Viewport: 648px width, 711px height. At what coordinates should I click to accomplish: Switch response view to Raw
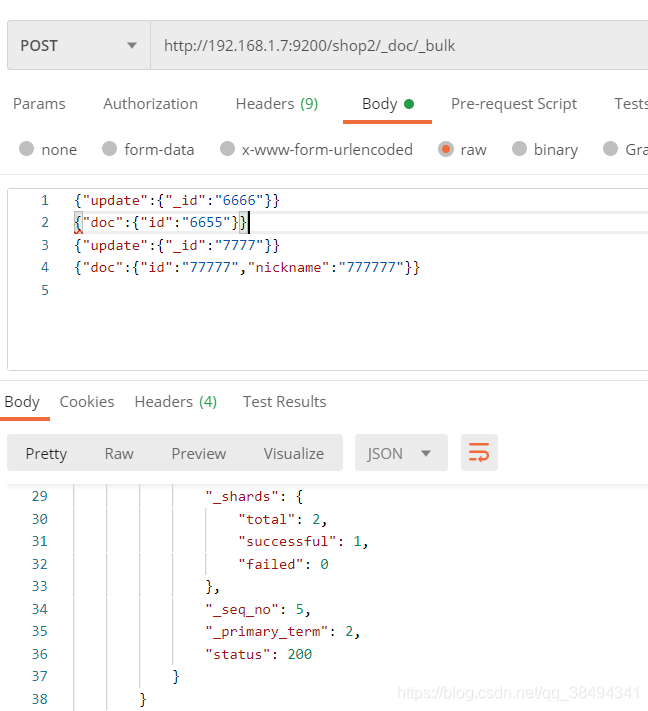(x=119, y=453)
